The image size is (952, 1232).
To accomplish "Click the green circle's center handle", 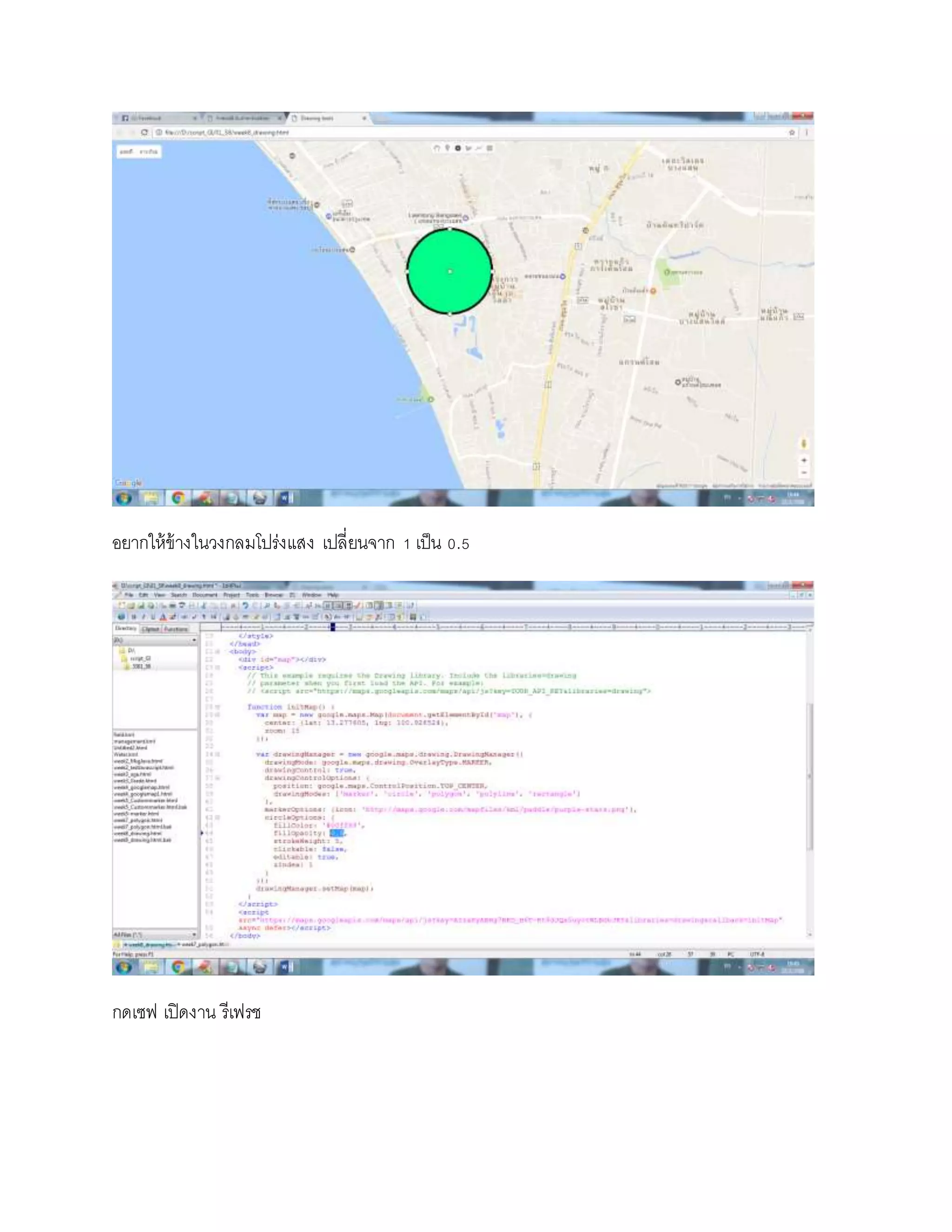I will point(450,272).
